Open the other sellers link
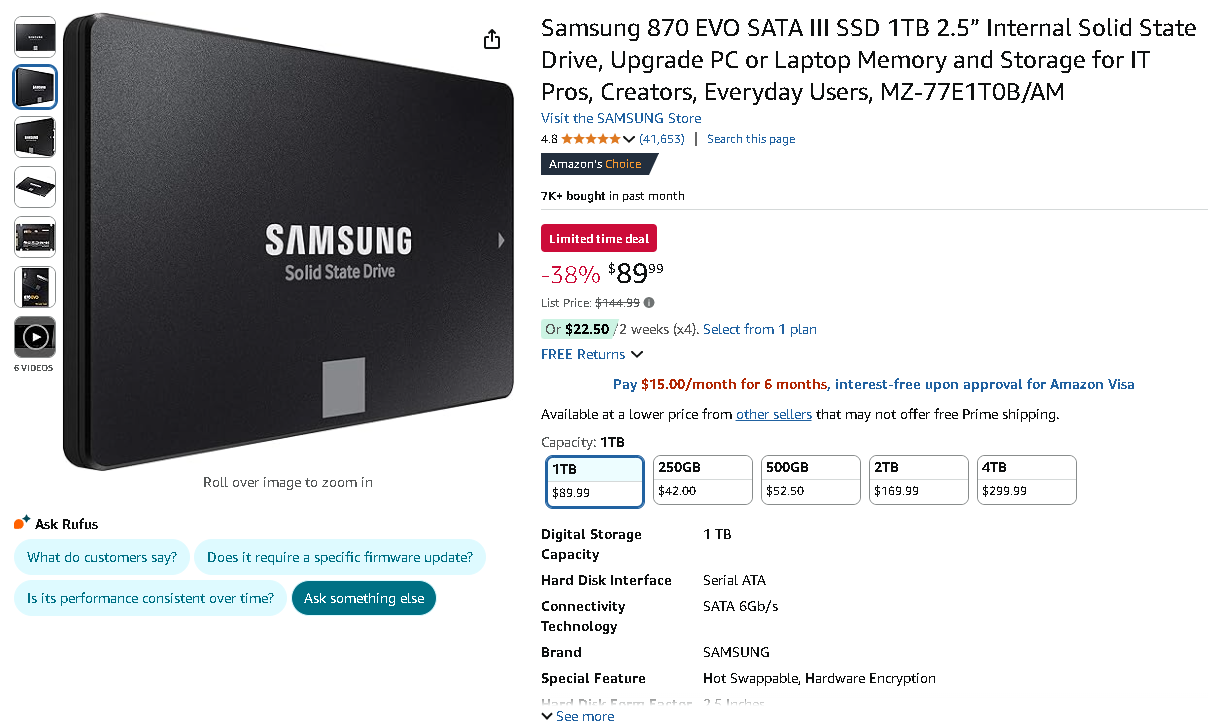 773,413
